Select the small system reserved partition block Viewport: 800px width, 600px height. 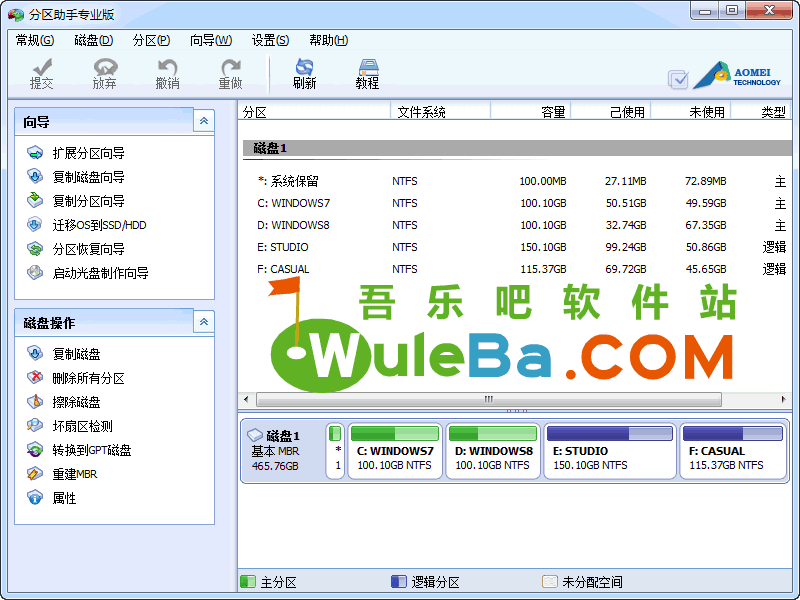tap(335, 451)
